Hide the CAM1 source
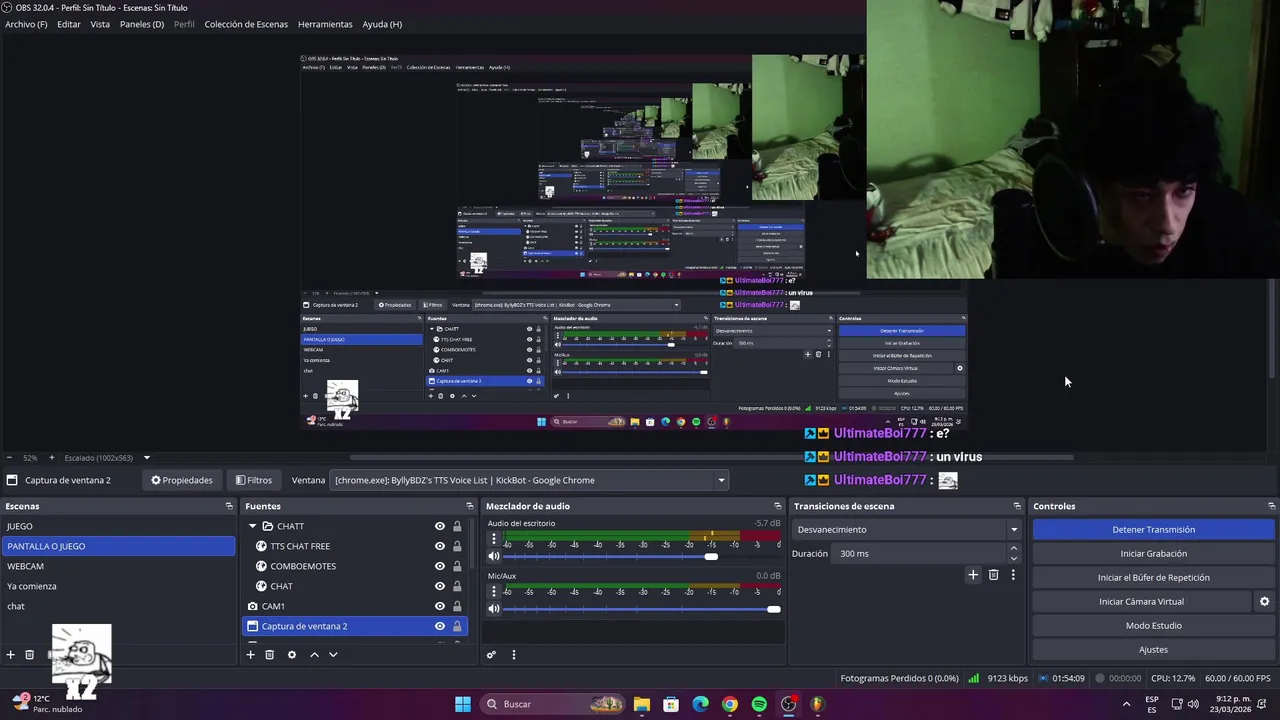 click(x=440, y=606)
